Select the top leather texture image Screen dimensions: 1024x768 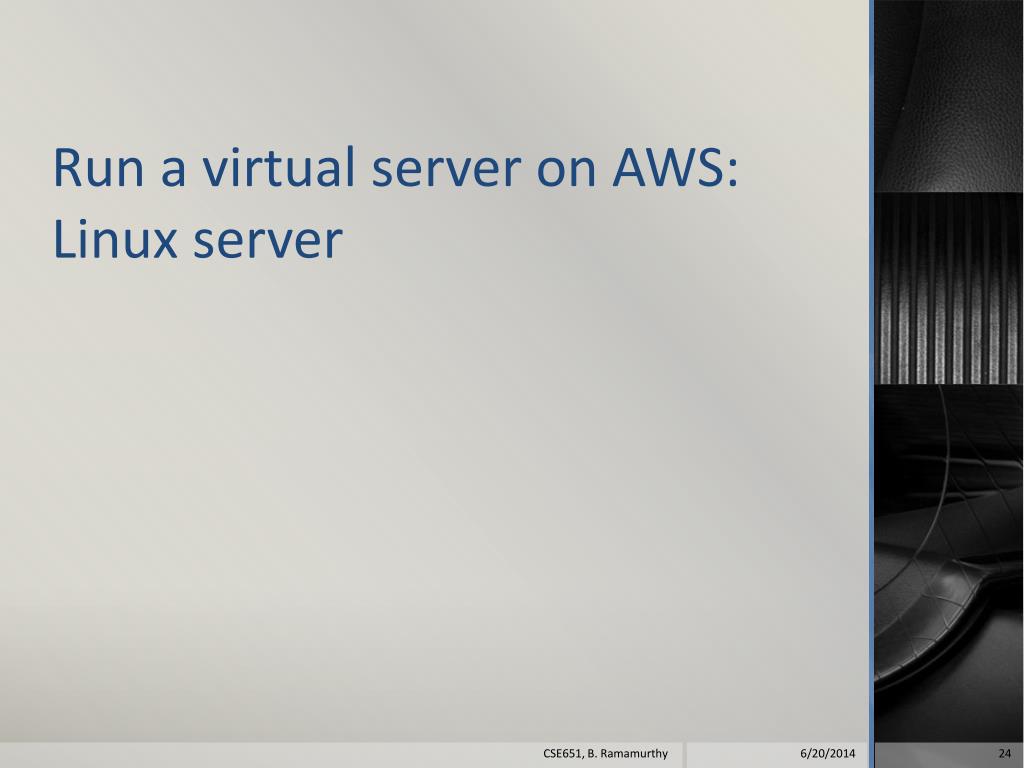click(949, 95)
